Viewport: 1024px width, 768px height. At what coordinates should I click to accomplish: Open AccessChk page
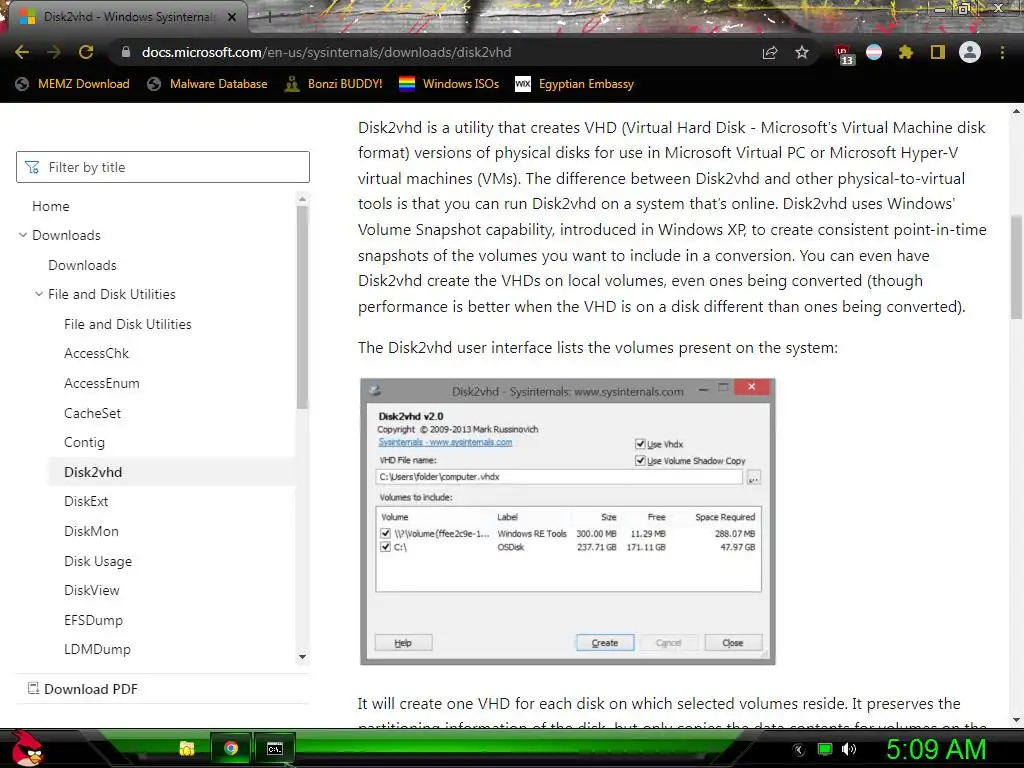tap(97, 353)
